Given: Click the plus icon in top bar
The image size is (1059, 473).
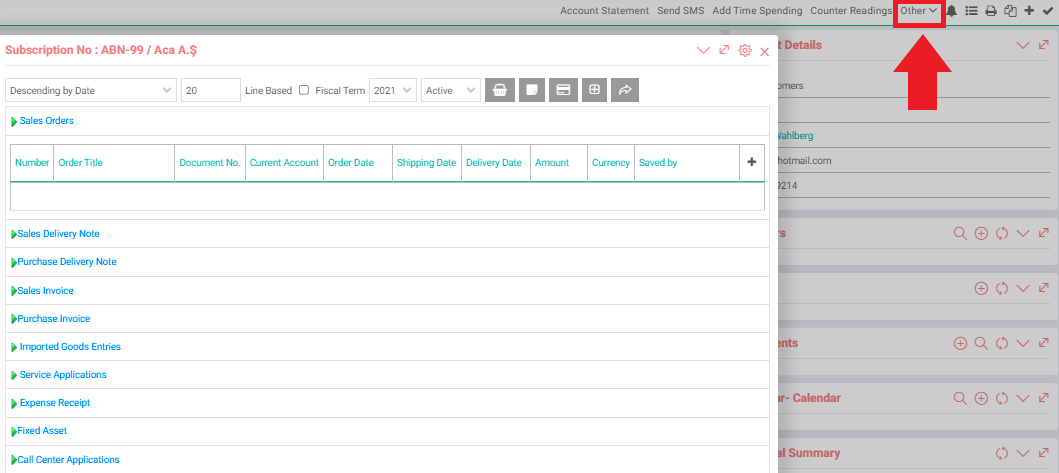Looking at the screenshot, I should click(1029, 11).
